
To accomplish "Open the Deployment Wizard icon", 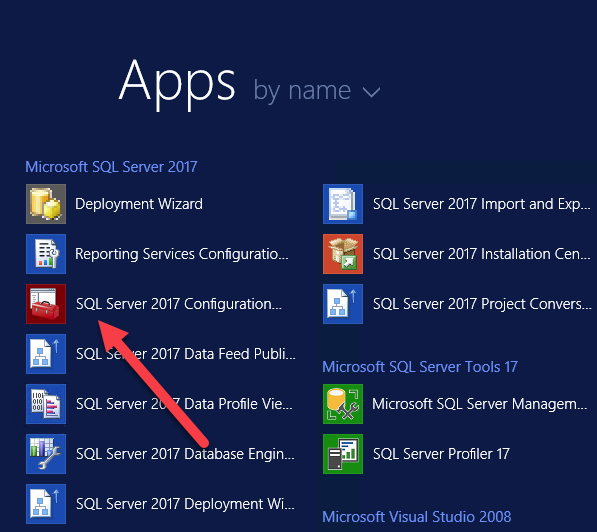I will tap(46, 204).
